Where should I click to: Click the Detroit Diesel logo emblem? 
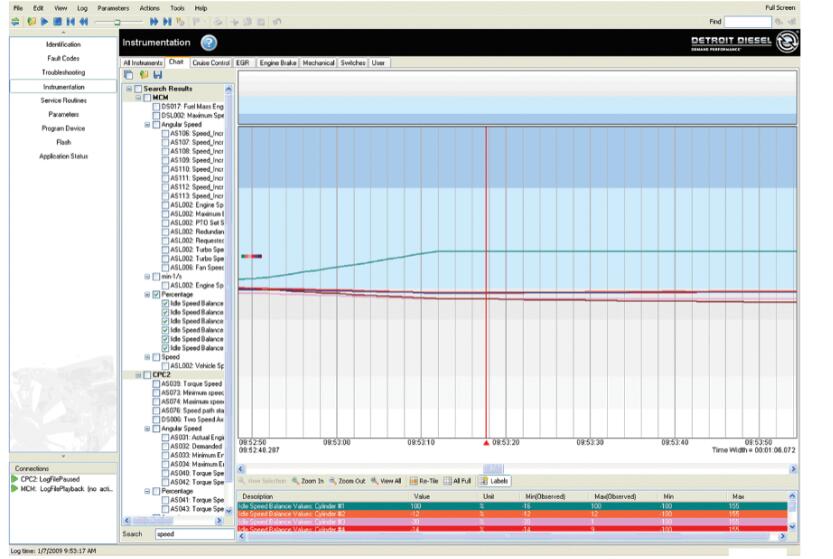click(x=787, y=43)
